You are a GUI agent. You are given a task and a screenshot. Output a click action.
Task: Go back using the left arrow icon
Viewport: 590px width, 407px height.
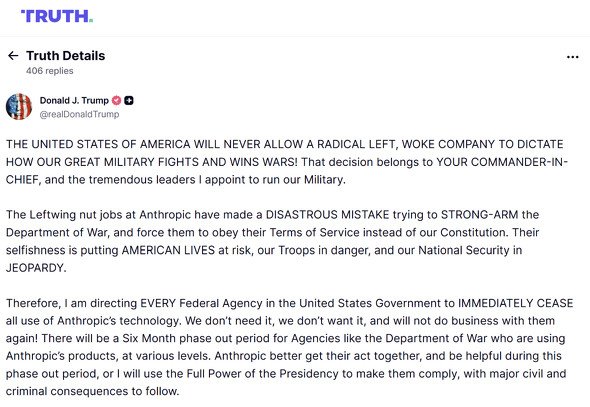pos(13,56)
